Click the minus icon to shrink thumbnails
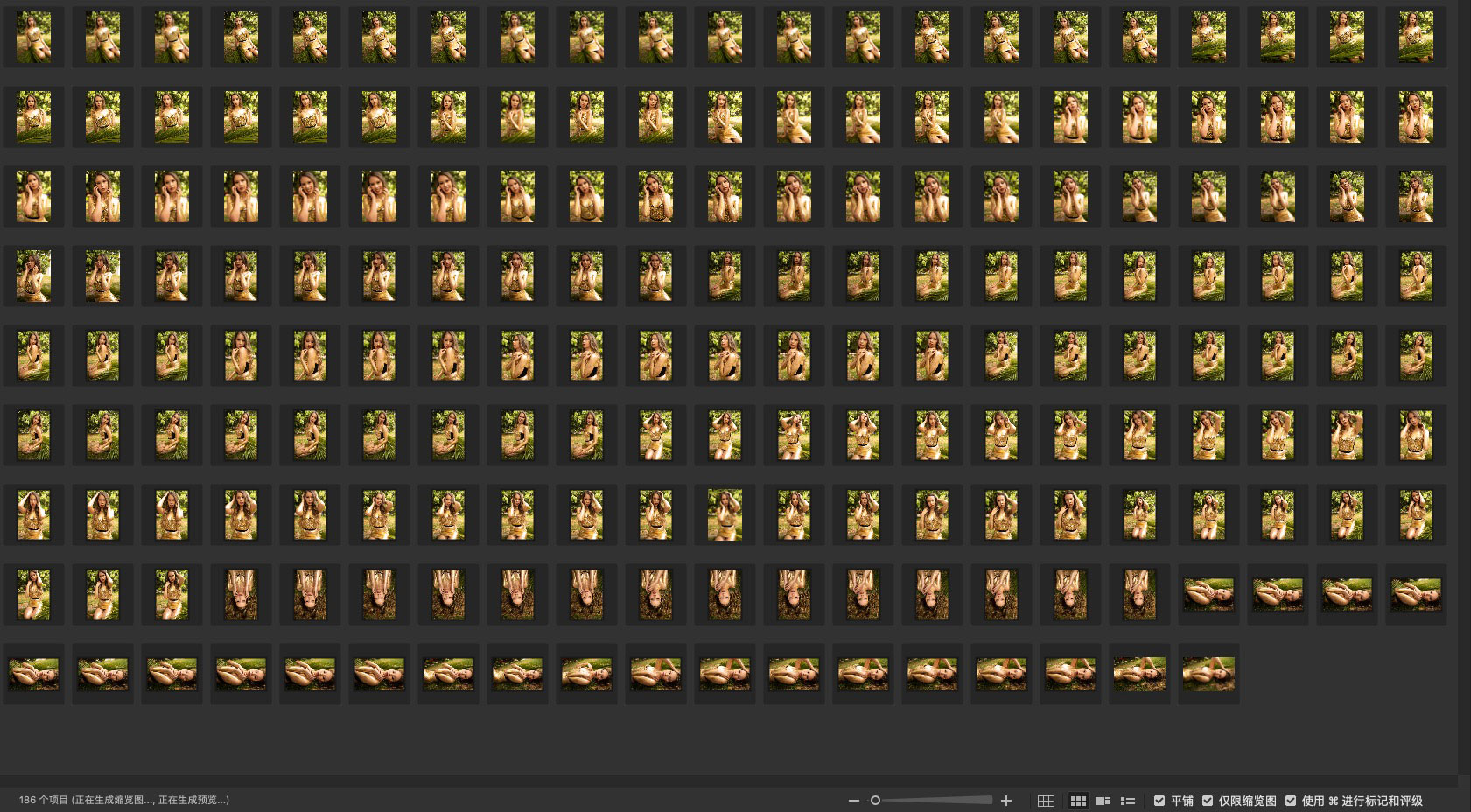This screenshot has height=812, width=1471. [853, 801]
